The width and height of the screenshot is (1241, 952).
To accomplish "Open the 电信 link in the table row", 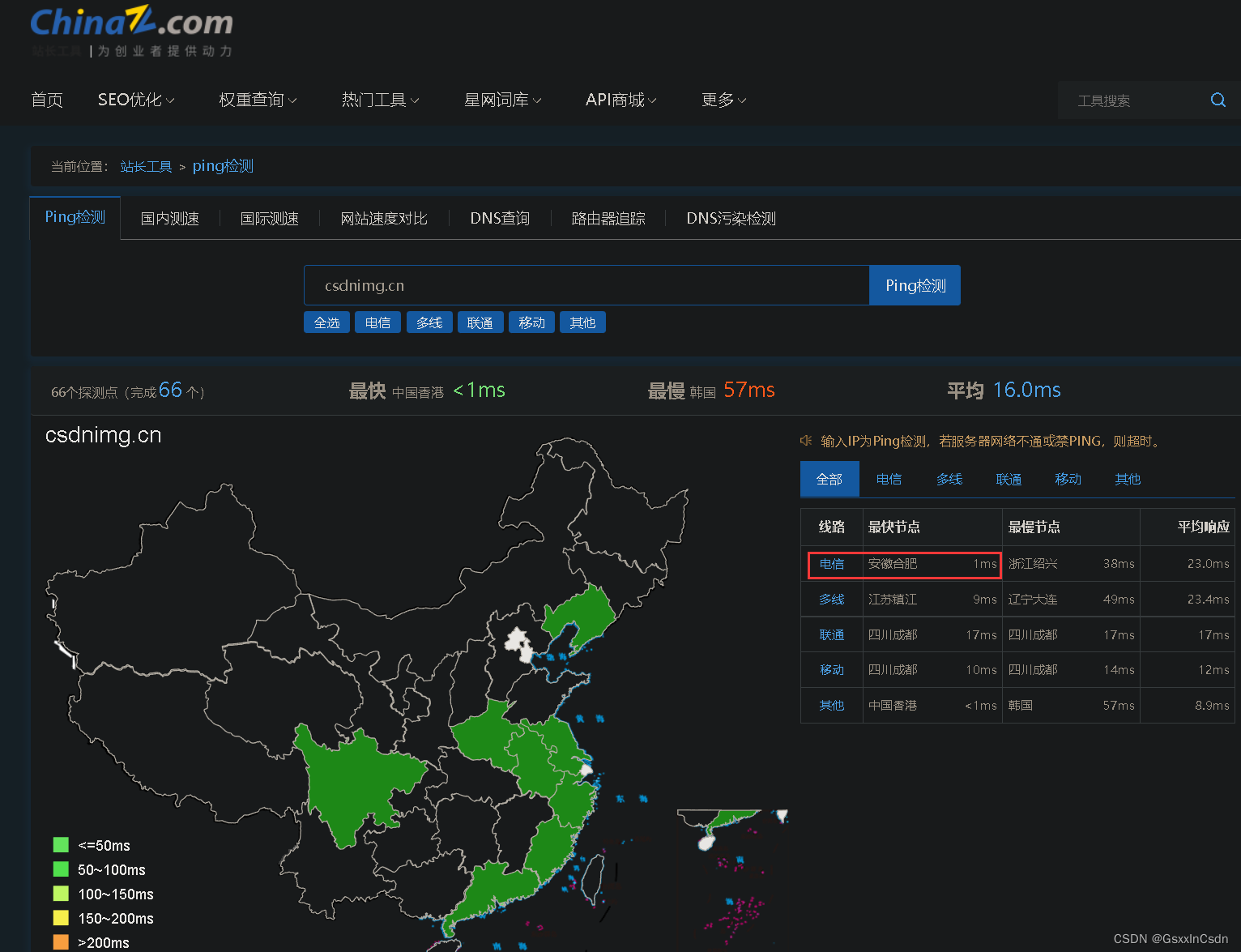I will pos(832,564).
